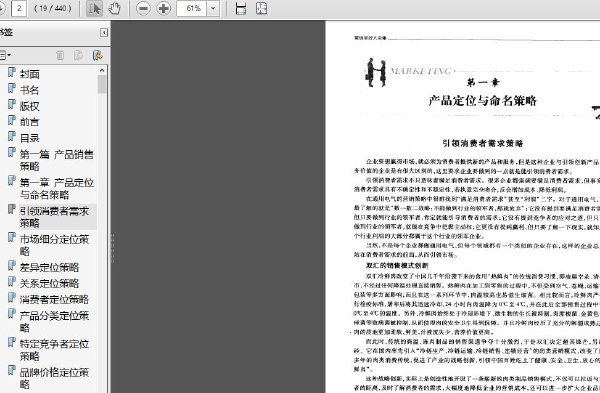Image resolution: width=600 pixels, height=393 pixels.
Task: Click the new bookmark icon
Action: click(78, 55)
